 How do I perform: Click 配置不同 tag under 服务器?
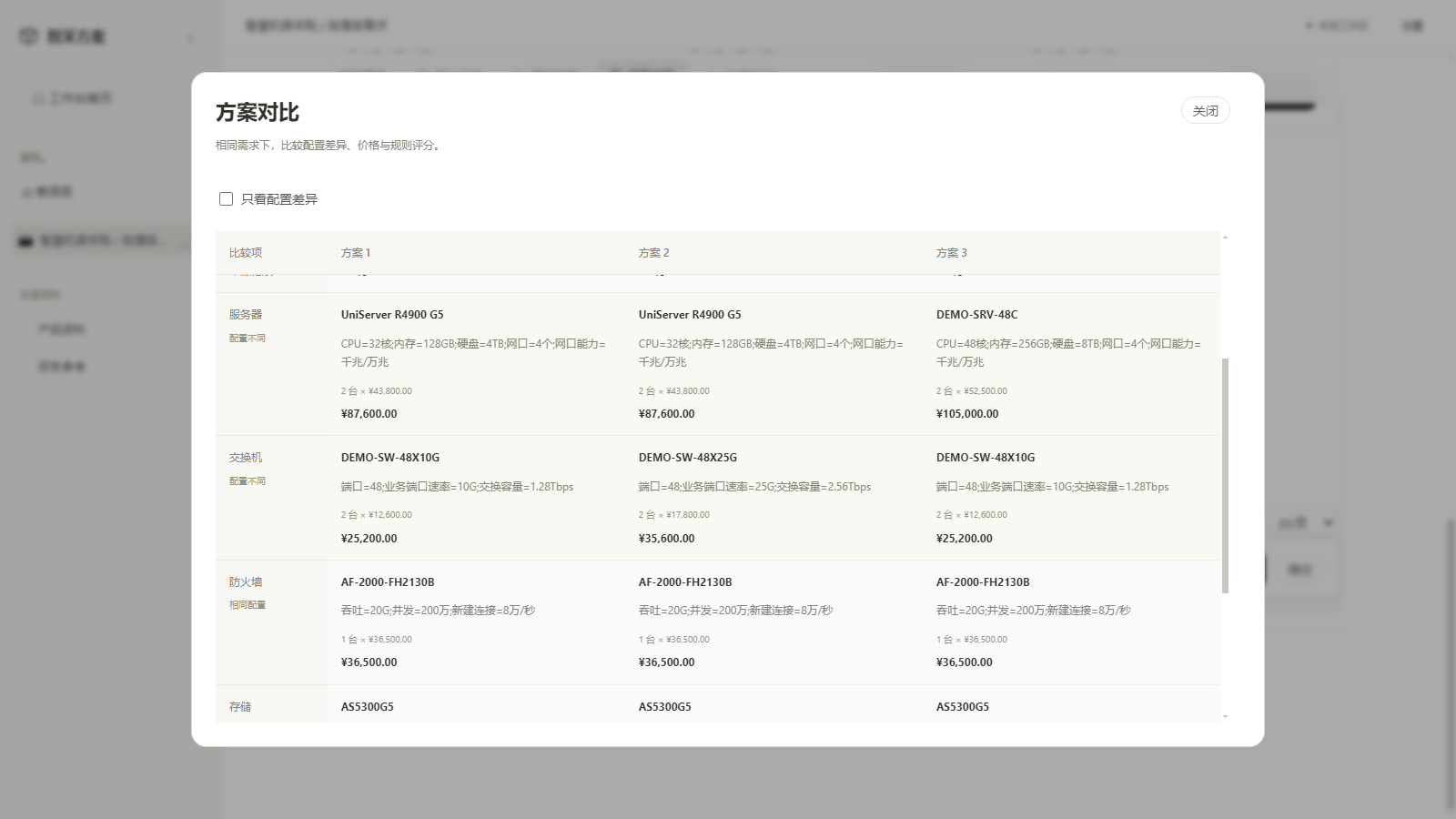click(x=248, y=339)
